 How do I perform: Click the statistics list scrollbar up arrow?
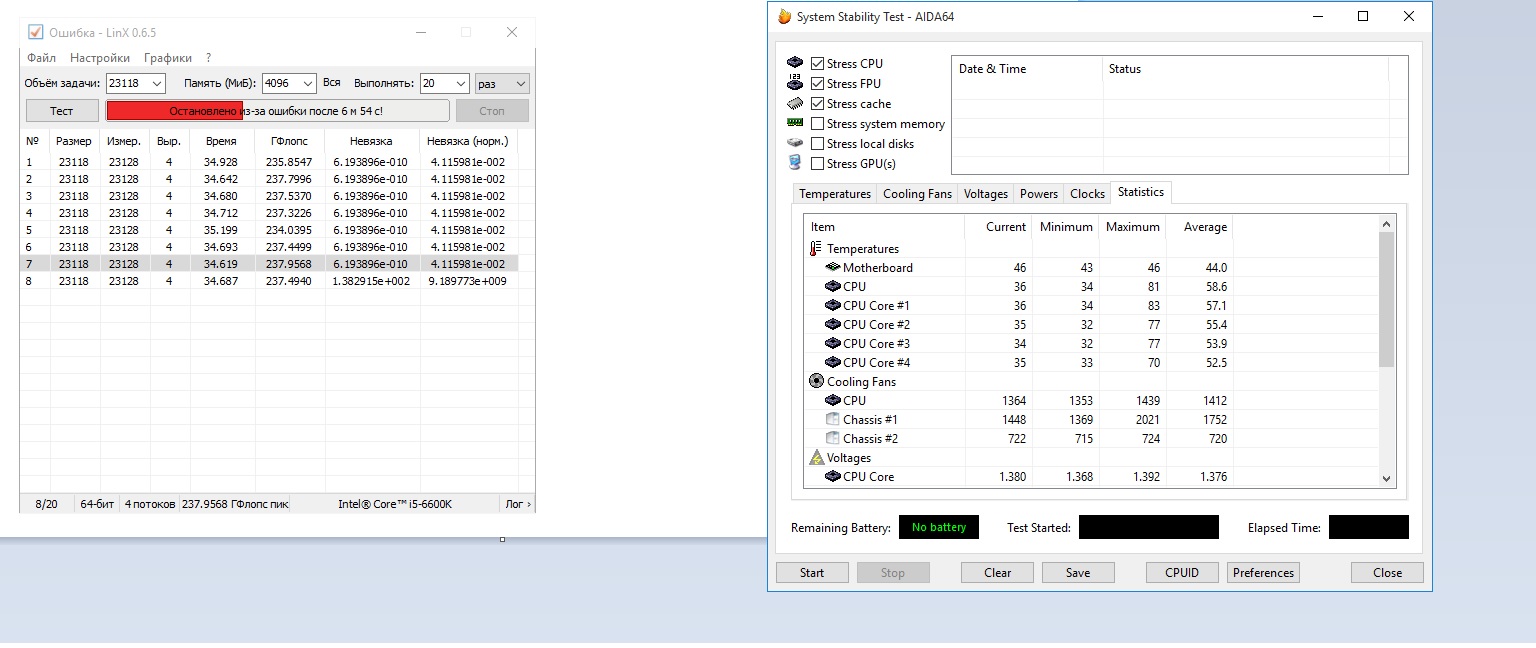point(1386,224)
